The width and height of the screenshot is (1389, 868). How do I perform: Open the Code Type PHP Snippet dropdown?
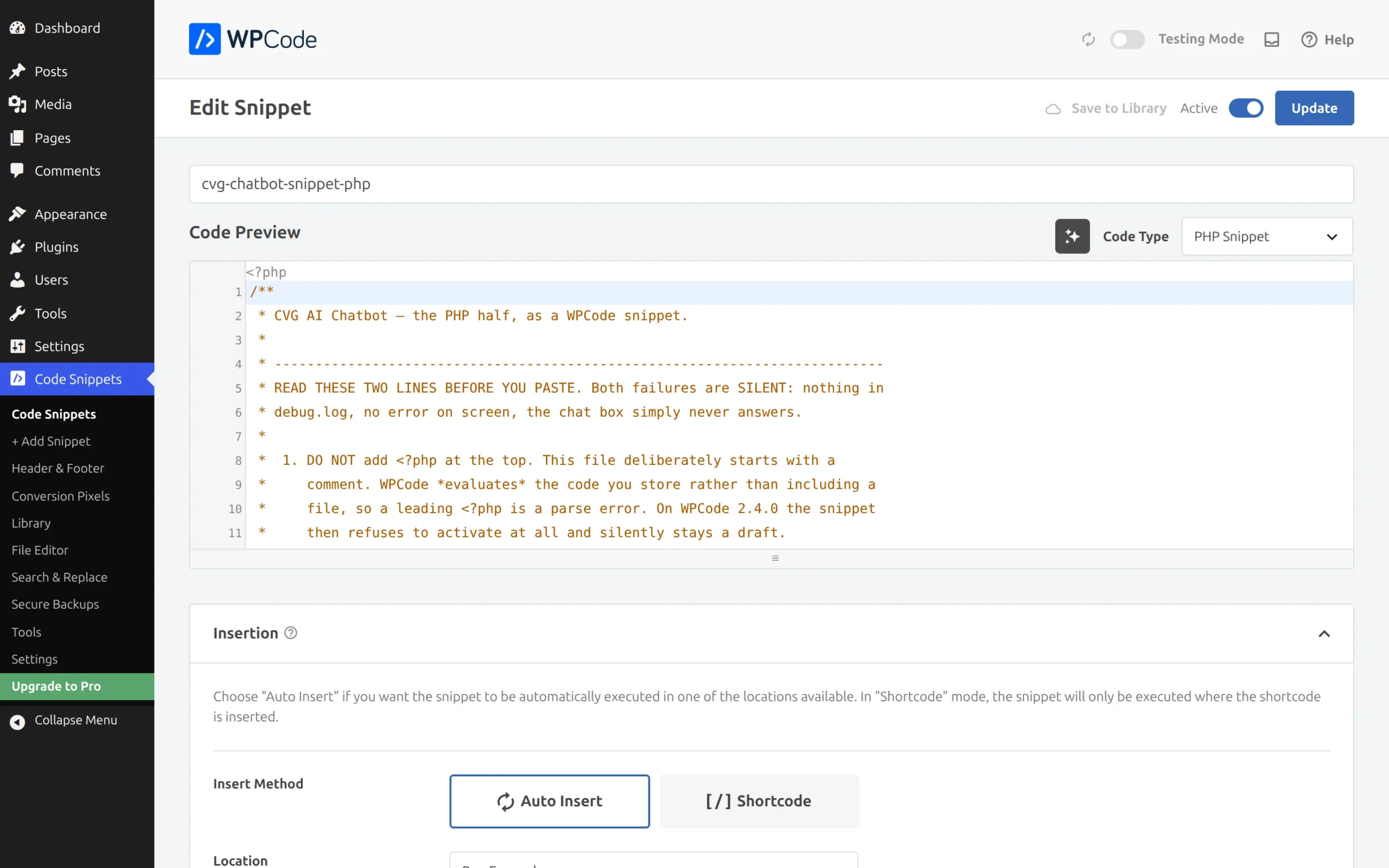pyautogui.click(x=1267, y=236)
